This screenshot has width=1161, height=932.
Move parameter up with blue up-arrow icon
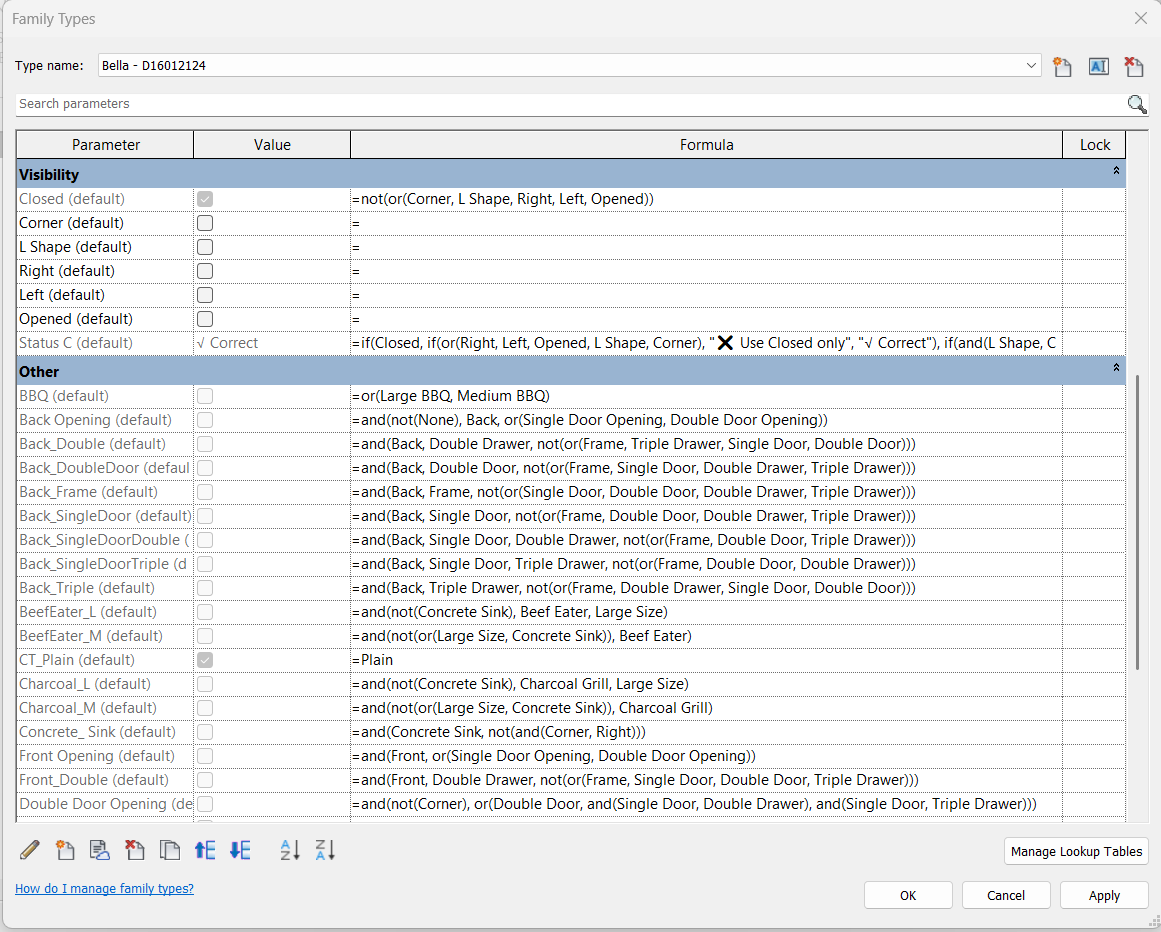pos(205,850)
